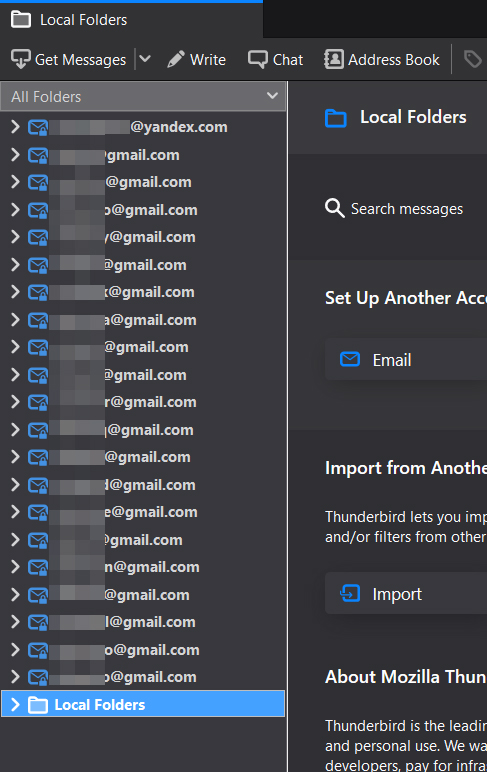487x772 pixels.
Task: Expand the account ending d@gmail.com
Action: [x=15, y=484]
